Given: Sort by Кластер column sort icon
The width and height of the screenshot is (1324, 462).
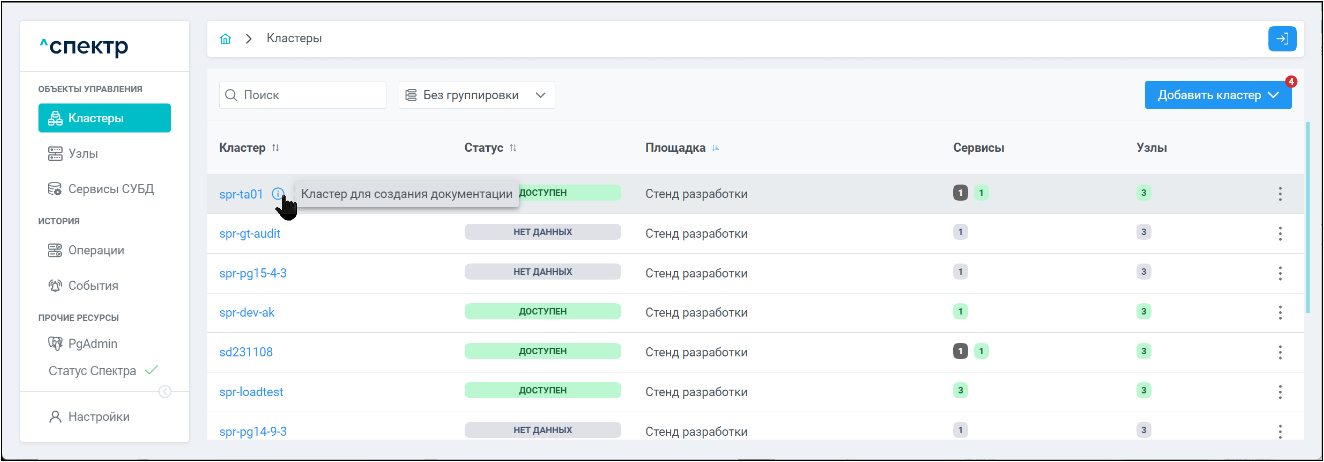Looking at the screenshot, I should click(x=276, y=148).
